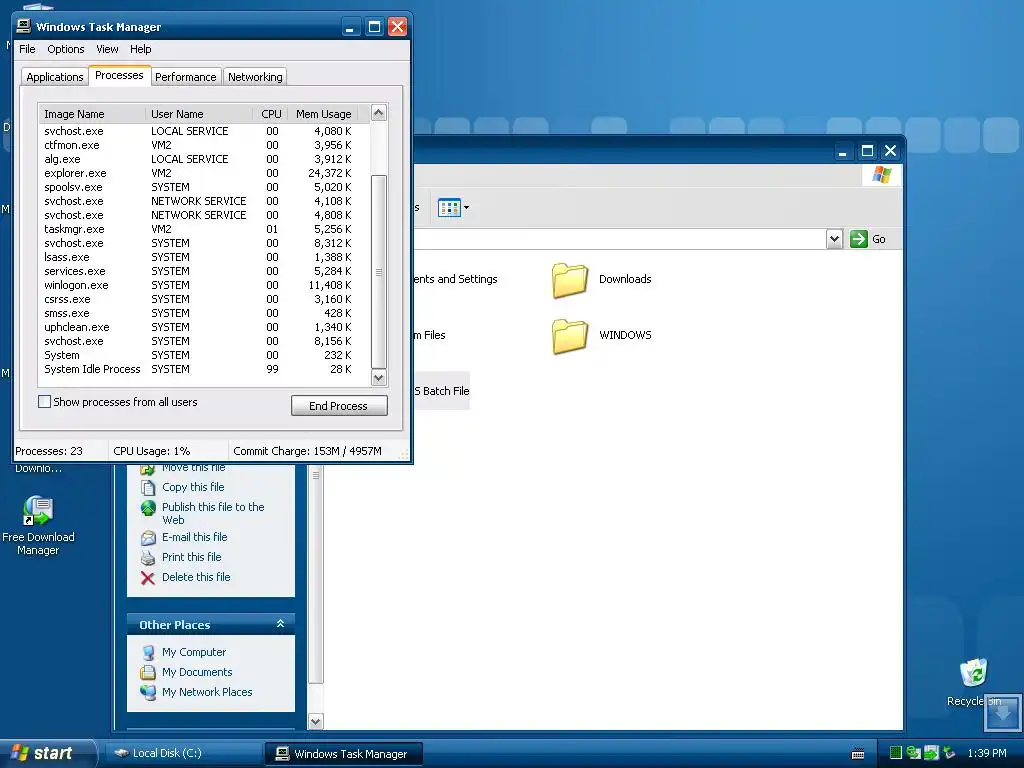Click the Delete this file link

coord(196,577)
